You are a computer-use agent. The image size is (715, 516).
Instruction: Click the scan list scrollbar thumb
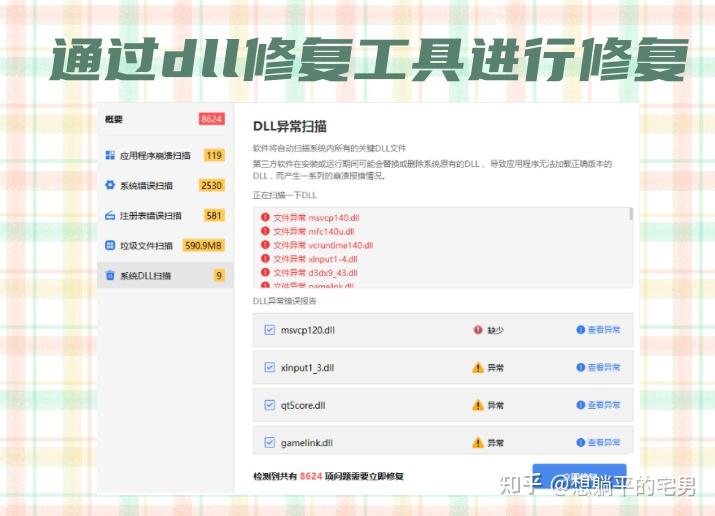click(x=631, y=214)
